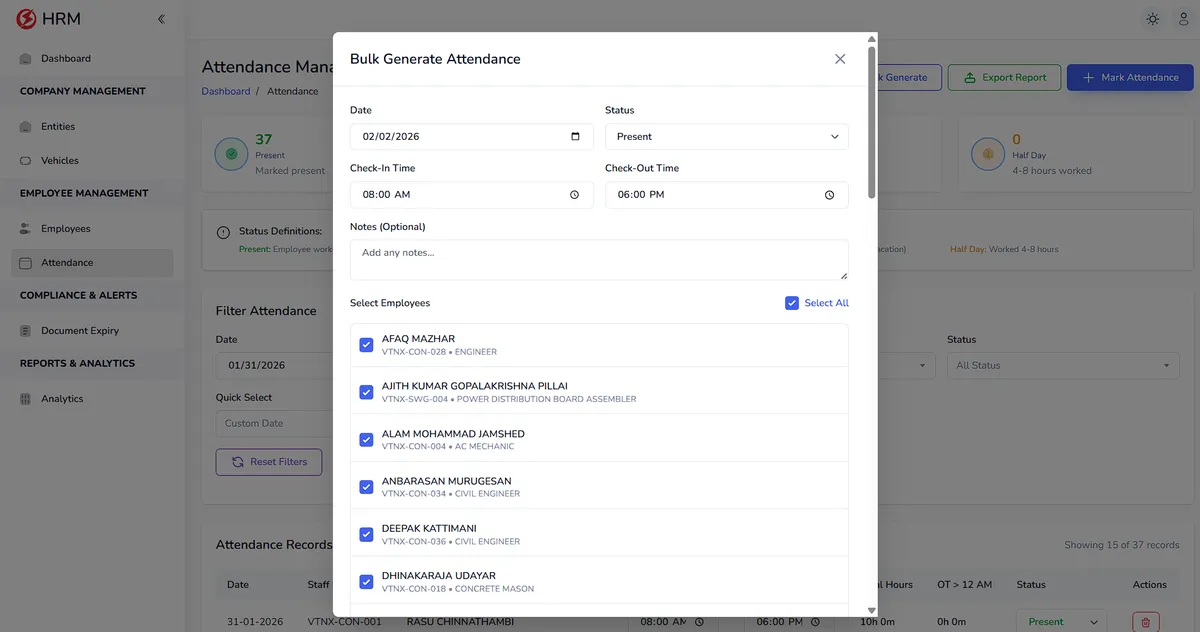The image size is (1200, 632).
Task: Click Vehicles sidebar icon
Action: click(26, 161)
